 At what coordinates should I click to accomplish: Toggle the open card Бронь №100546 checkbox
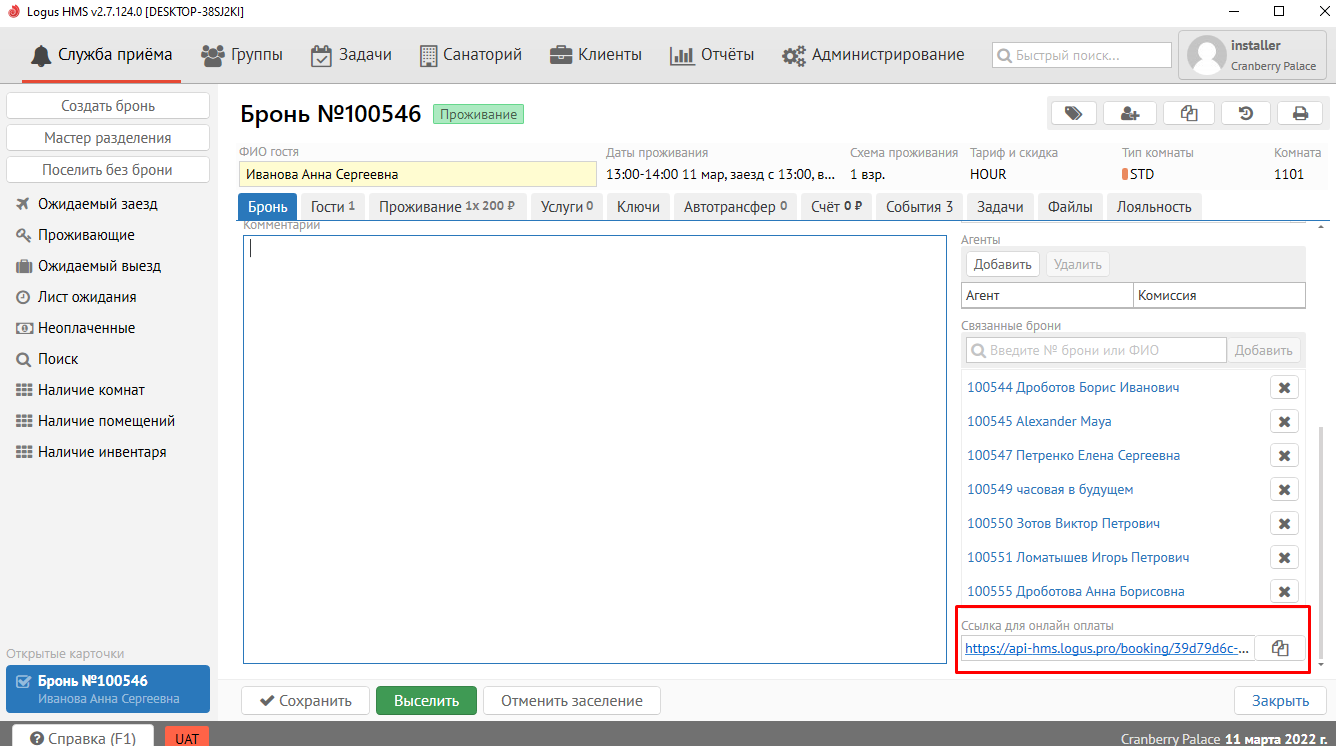pyautogui.click(x=24, y=682)
